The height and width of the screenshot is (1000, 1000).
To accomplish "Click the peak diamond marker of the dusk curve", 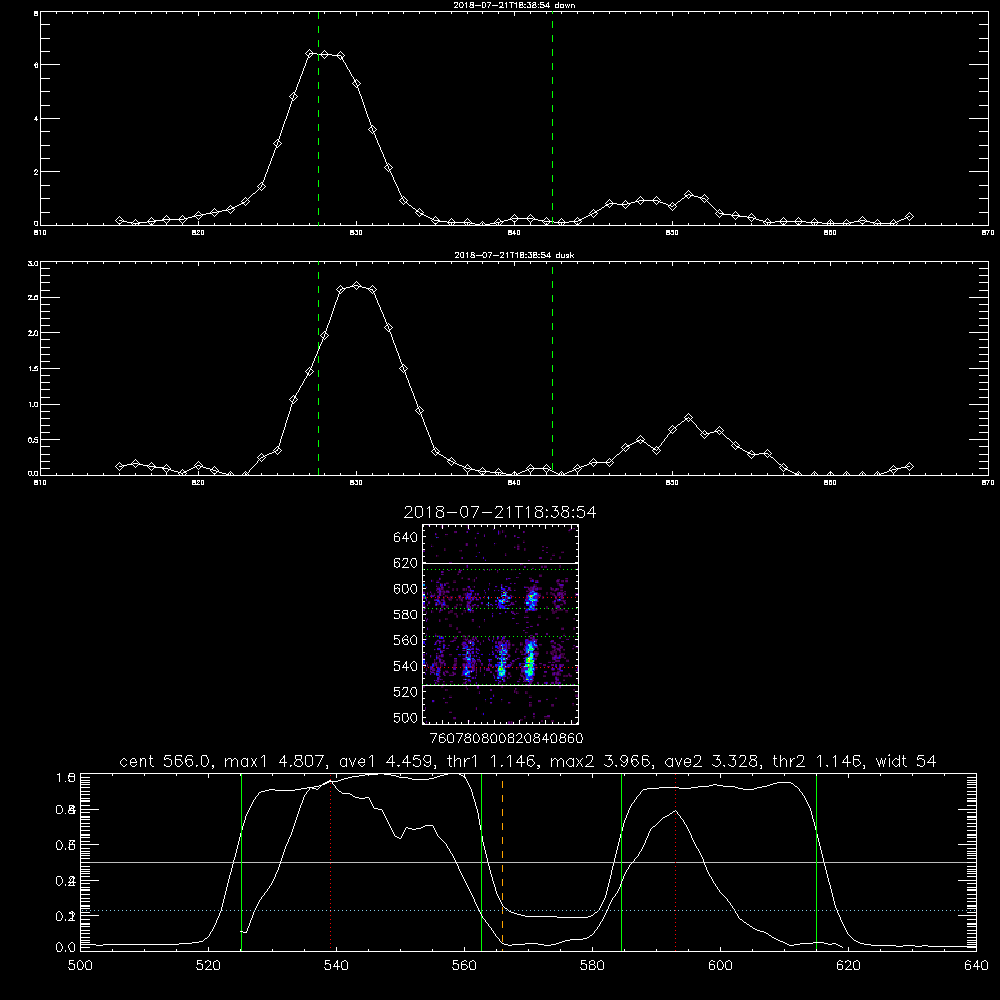I will [357, 286].
